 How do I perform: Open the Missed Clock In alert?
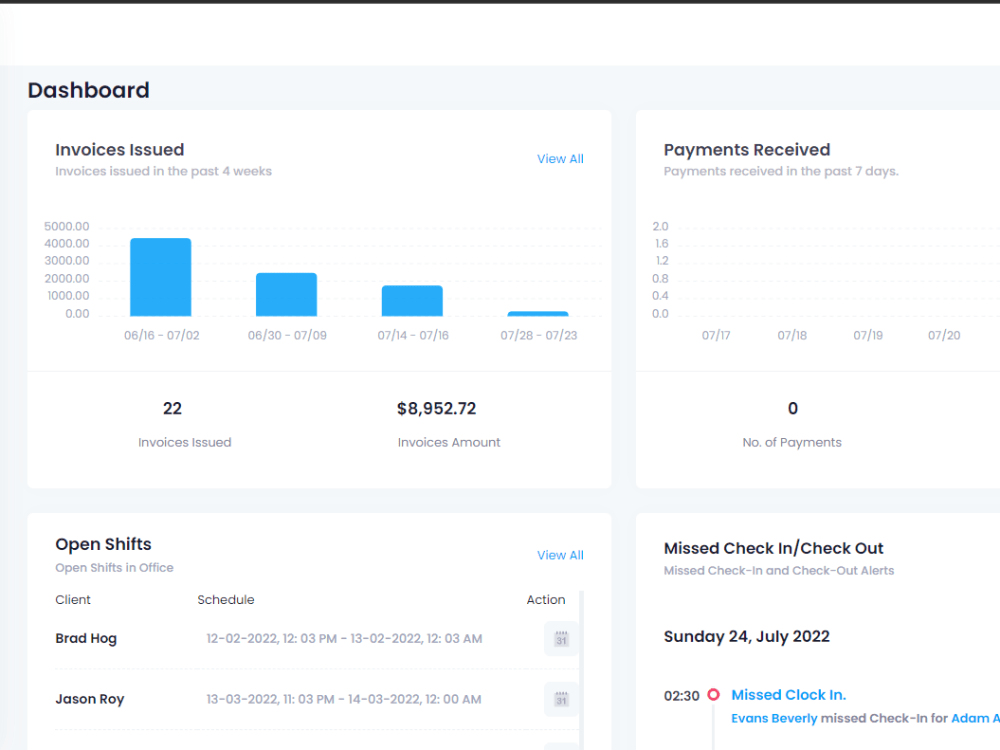(788, 694)
